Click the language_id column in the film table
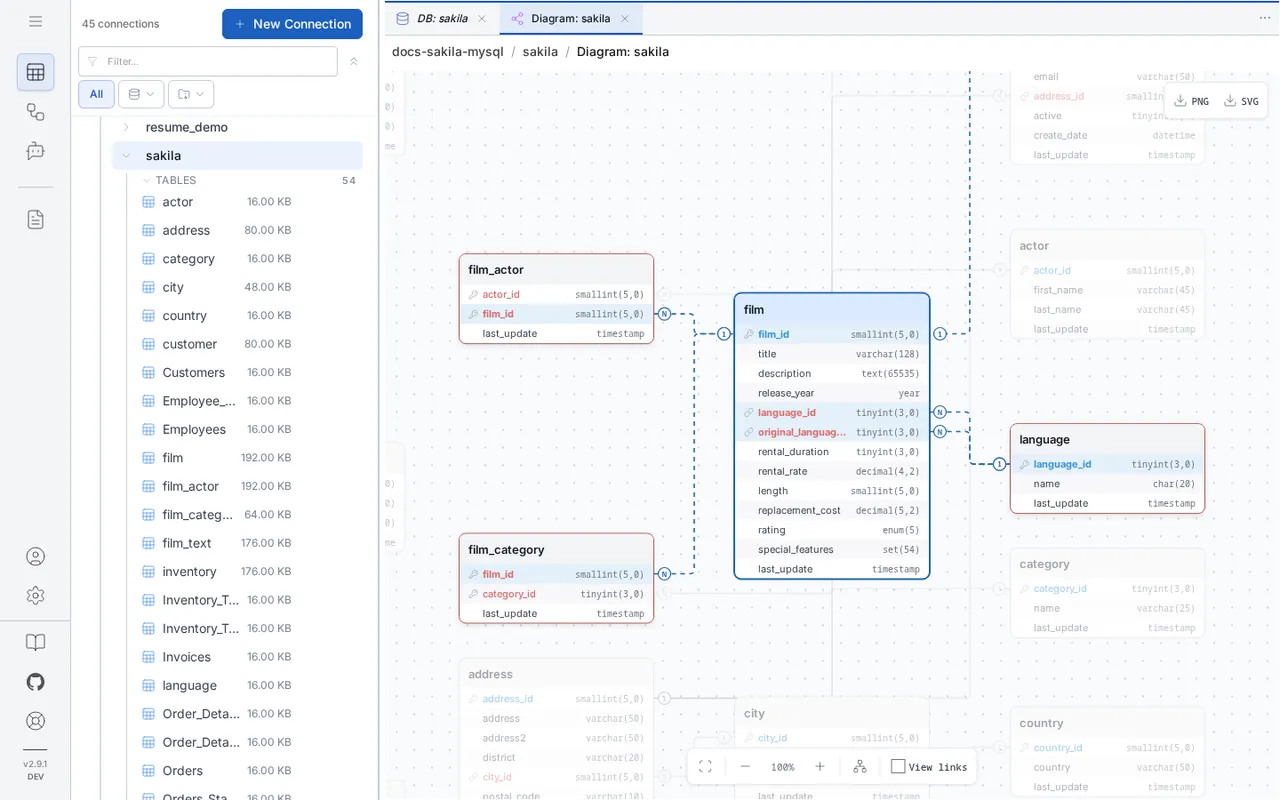 pyautogui.click(x=832, y=413)
